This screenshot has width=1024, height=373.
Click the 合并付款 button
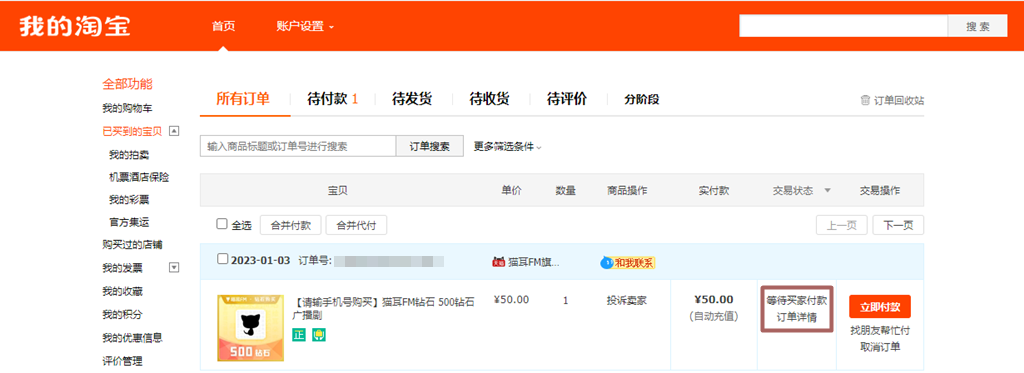pos(291,225)
